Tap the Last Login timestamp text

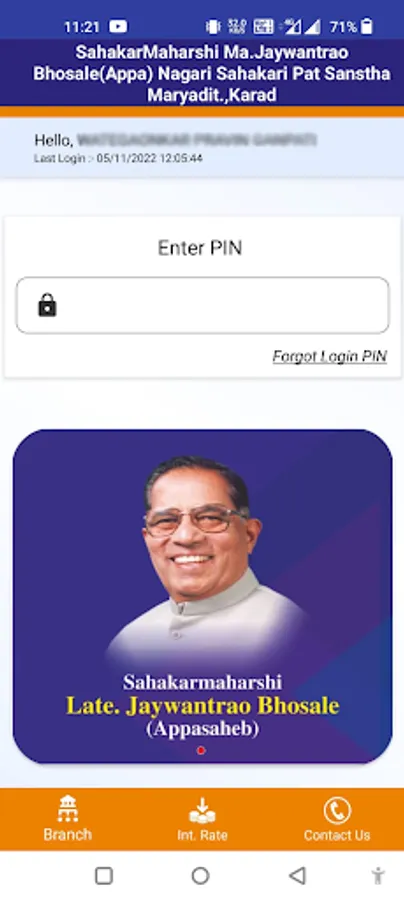[118, 158]
